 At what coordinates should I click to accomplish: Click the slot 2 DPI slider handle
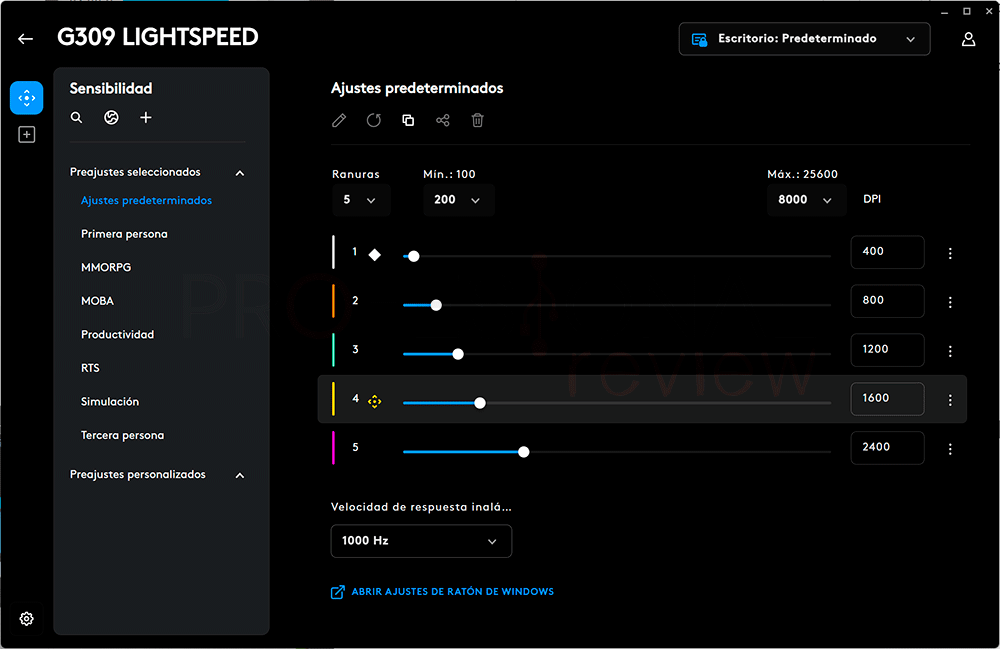436,305
